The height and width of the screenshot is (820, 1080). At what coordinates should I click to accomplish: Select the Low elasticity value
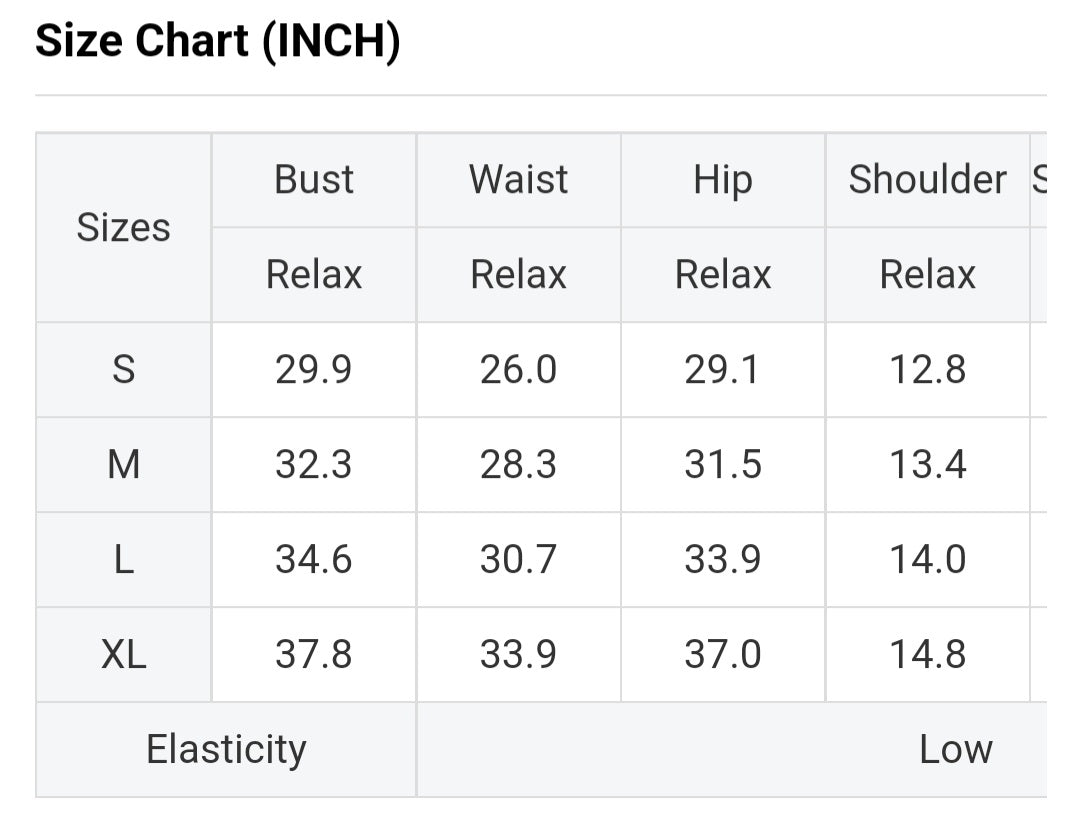tap(955, 750)
